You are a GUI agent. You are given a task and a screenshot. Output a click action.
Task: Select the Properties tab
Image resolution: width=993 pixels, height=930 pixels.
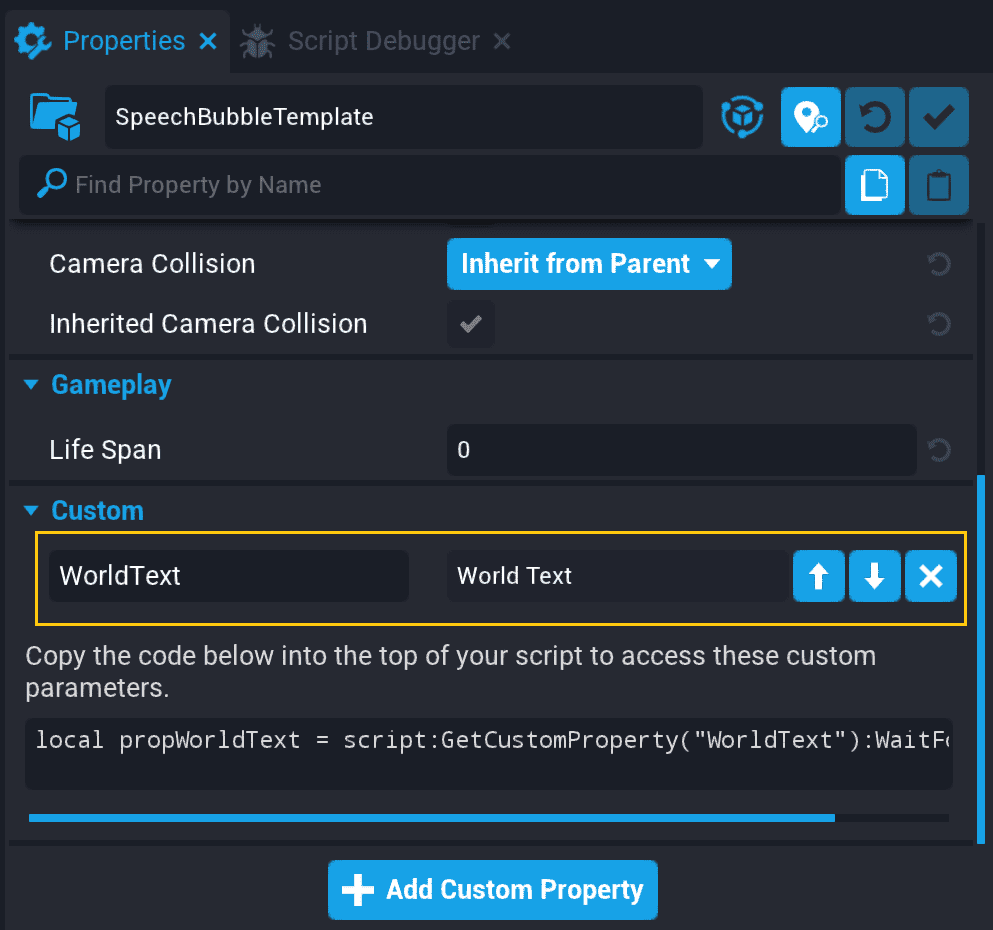coord(122,41)
